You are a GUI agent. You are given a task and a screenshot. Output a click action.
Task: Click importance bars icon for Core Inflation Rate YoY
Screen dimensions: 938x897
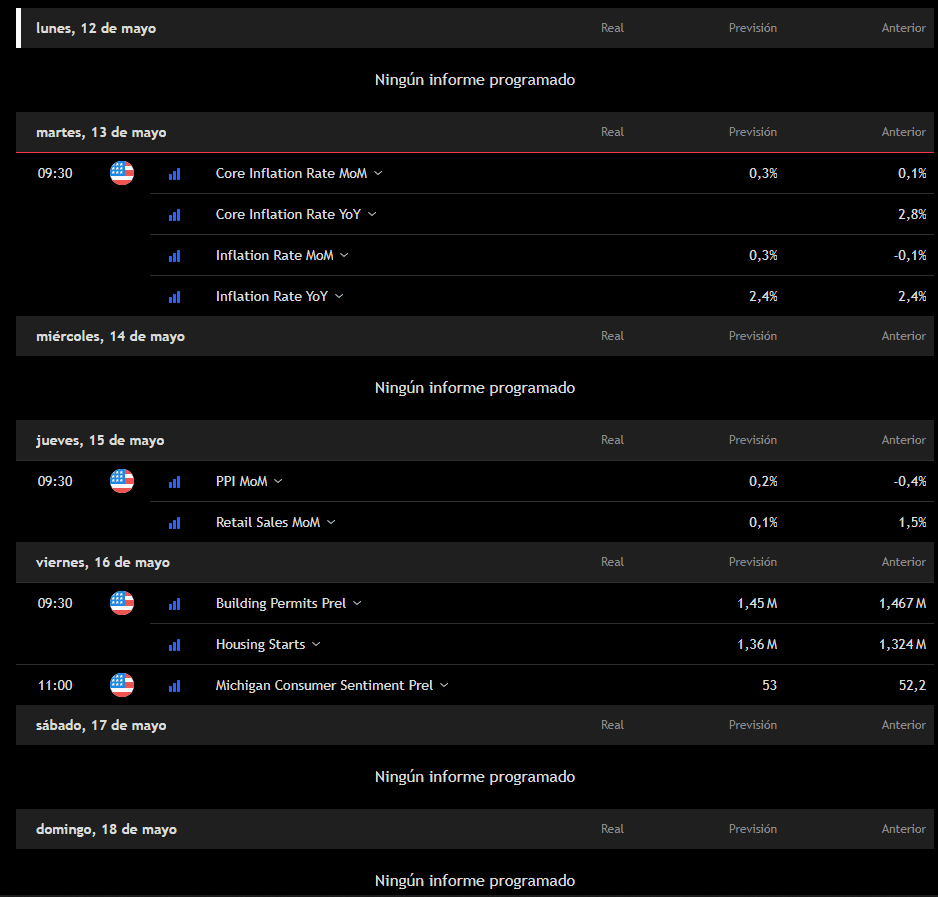175,214
